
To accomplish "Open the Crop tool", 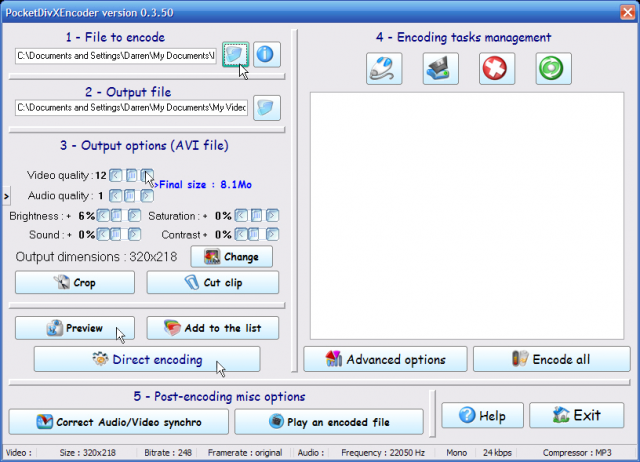I will pyautogui.click(x=75, y=282).
